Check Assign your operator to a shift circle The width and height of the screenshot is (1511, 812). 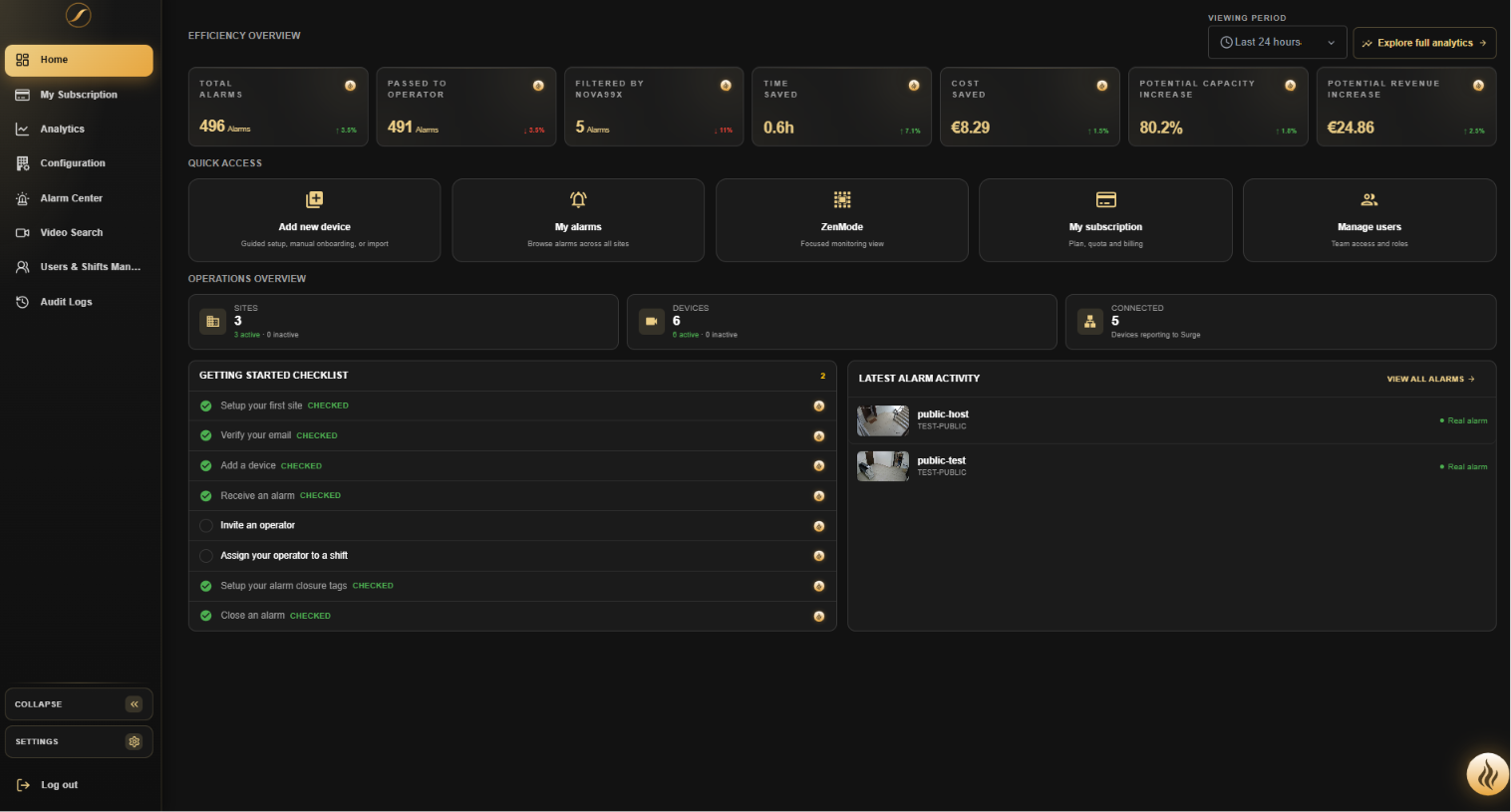(205, 556)
